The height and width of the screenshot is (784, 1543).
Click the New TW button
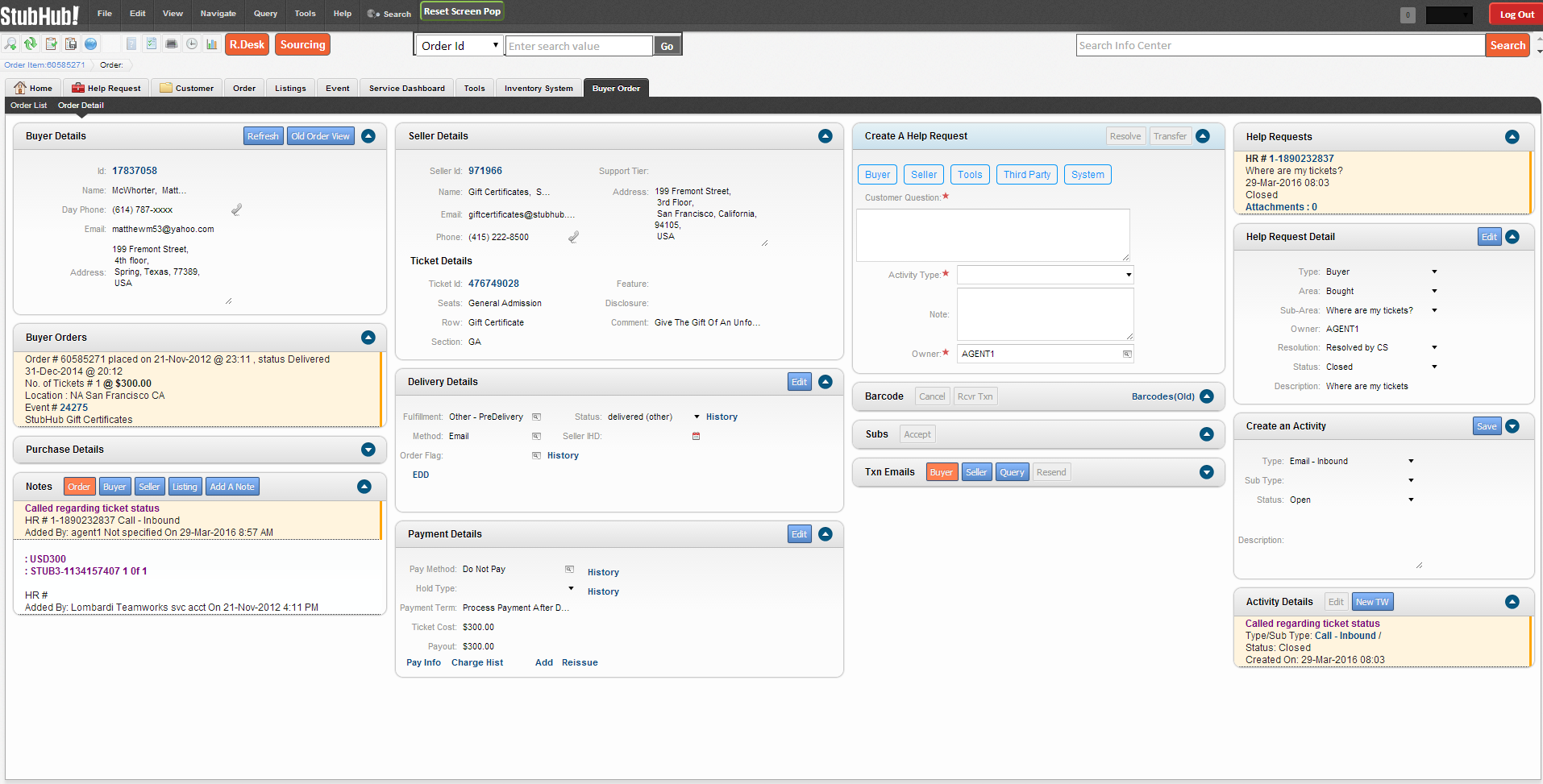pyautogui.click(x=1372, y=602)
